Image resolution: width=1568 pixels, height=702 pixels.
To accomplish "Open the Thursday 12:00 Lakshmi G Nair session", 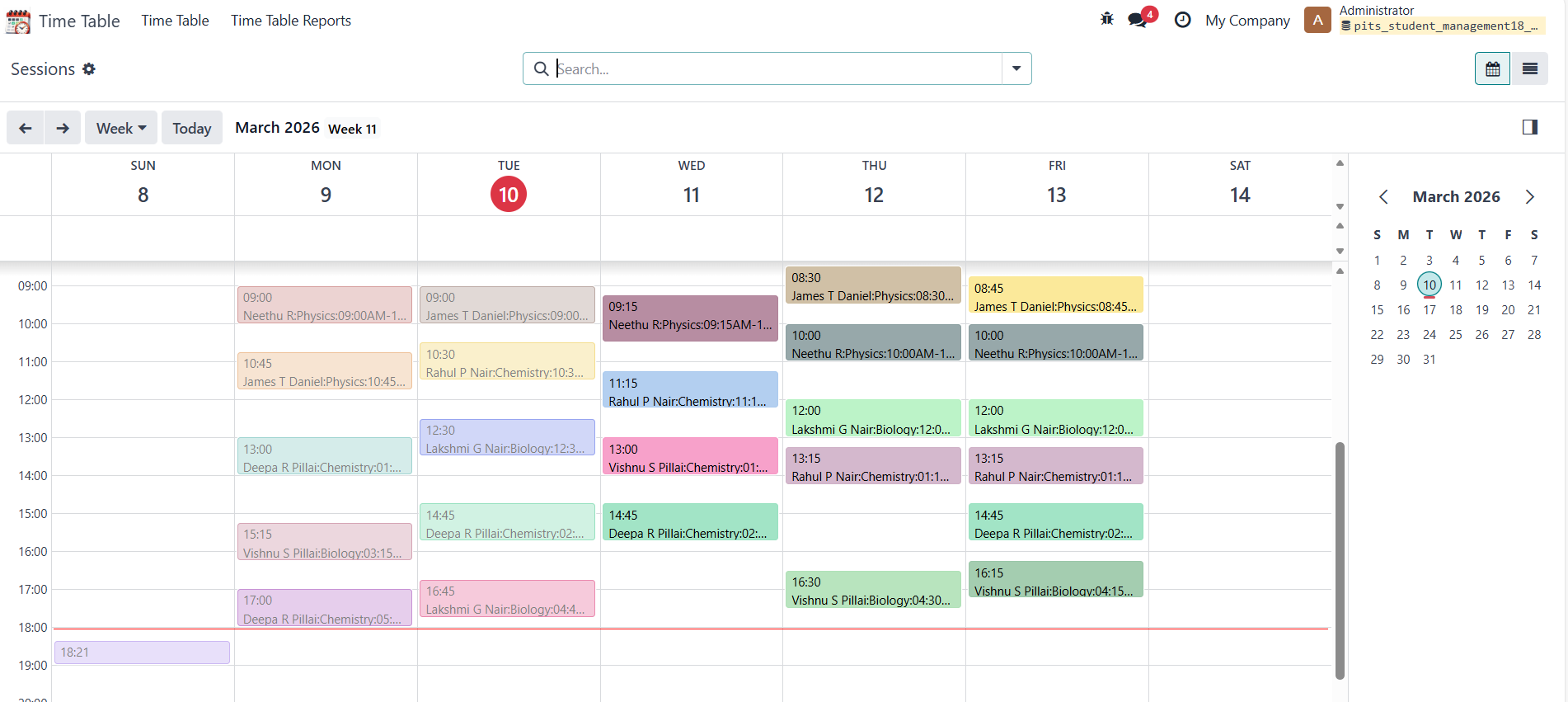I will [873, 418].
